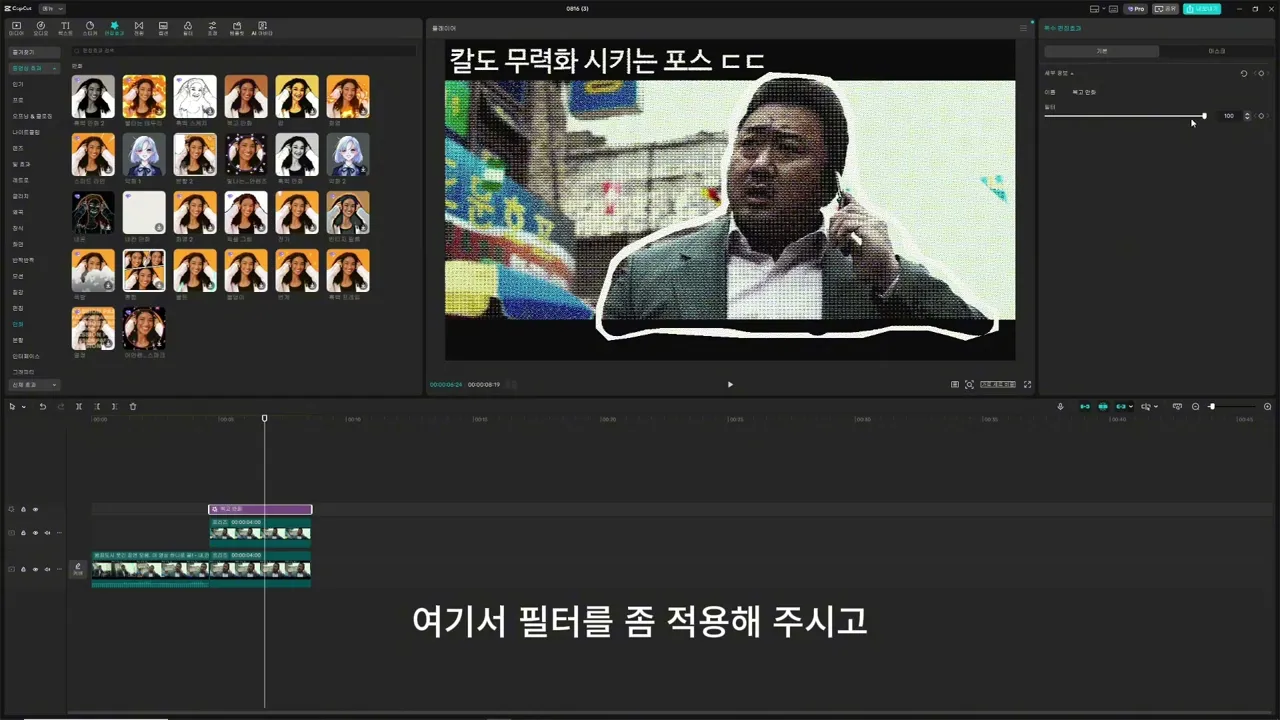Click the trash delete icon above timeline
This screenshot has height=720, width=1280.
[133, 407]
